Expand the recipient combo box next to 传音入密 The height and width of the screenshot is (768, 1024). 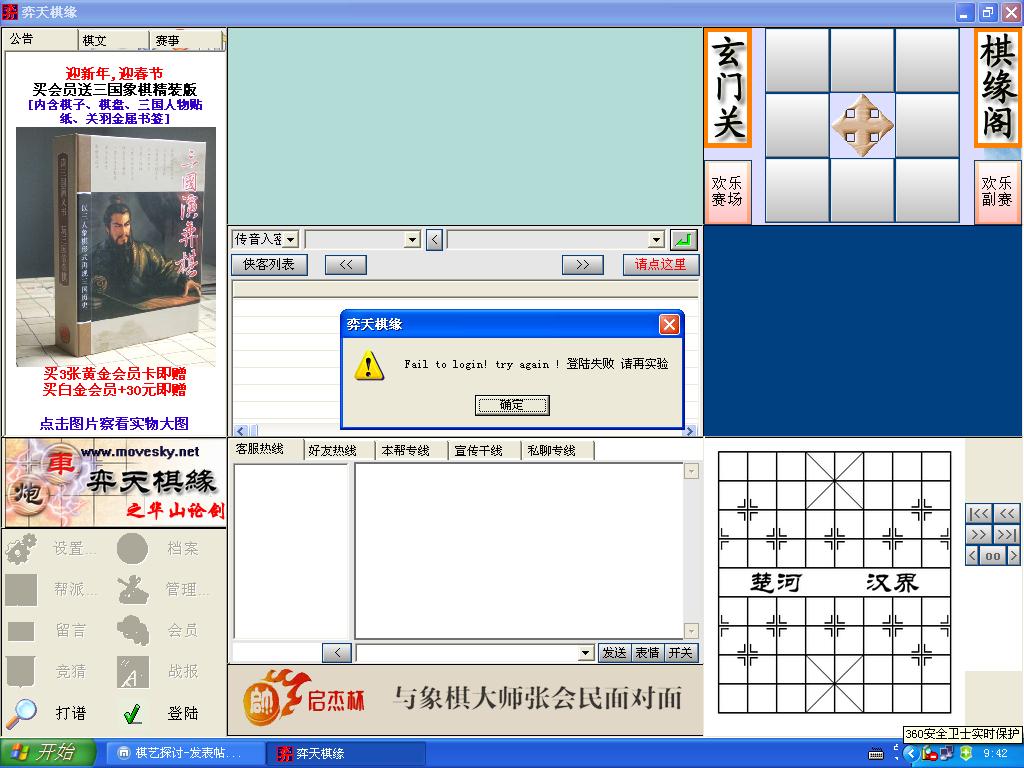(412, 240)
